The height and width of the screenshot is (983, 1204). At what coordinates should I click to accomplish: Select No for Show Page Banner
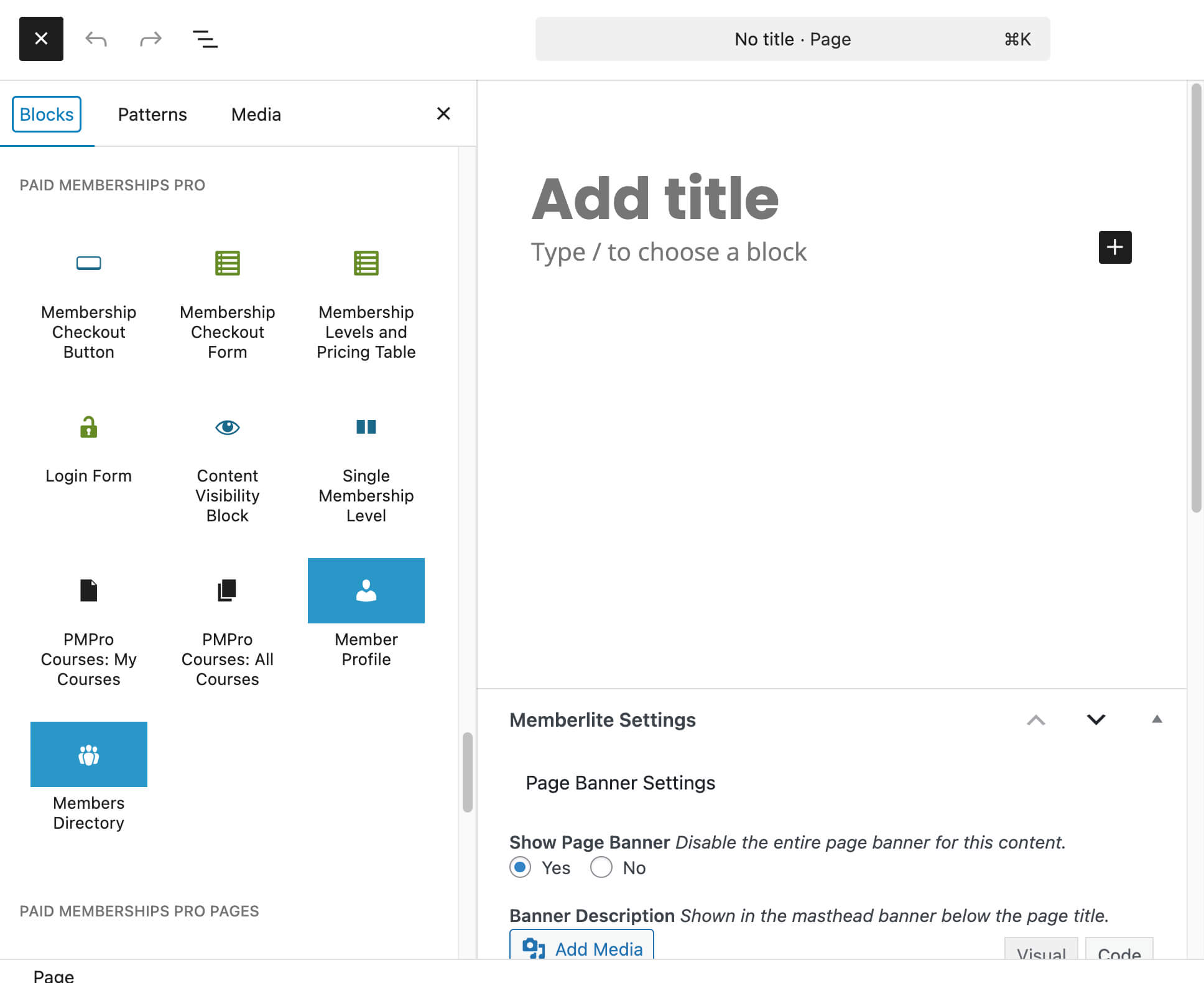[x=601, y=867]
